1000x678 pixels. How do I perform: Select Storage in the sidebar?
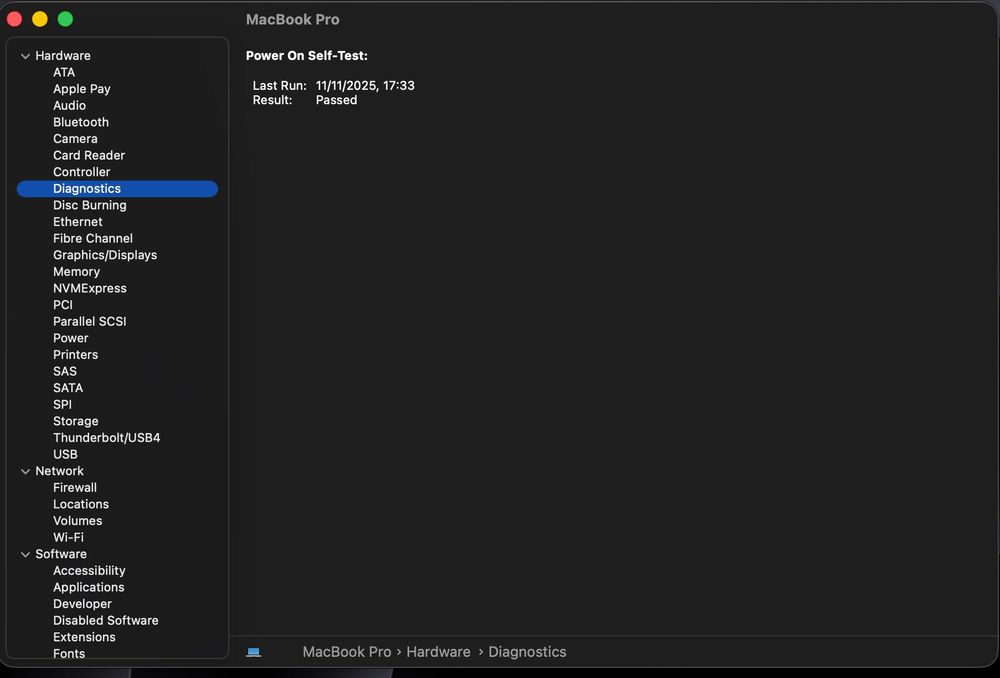click(75, 421)
